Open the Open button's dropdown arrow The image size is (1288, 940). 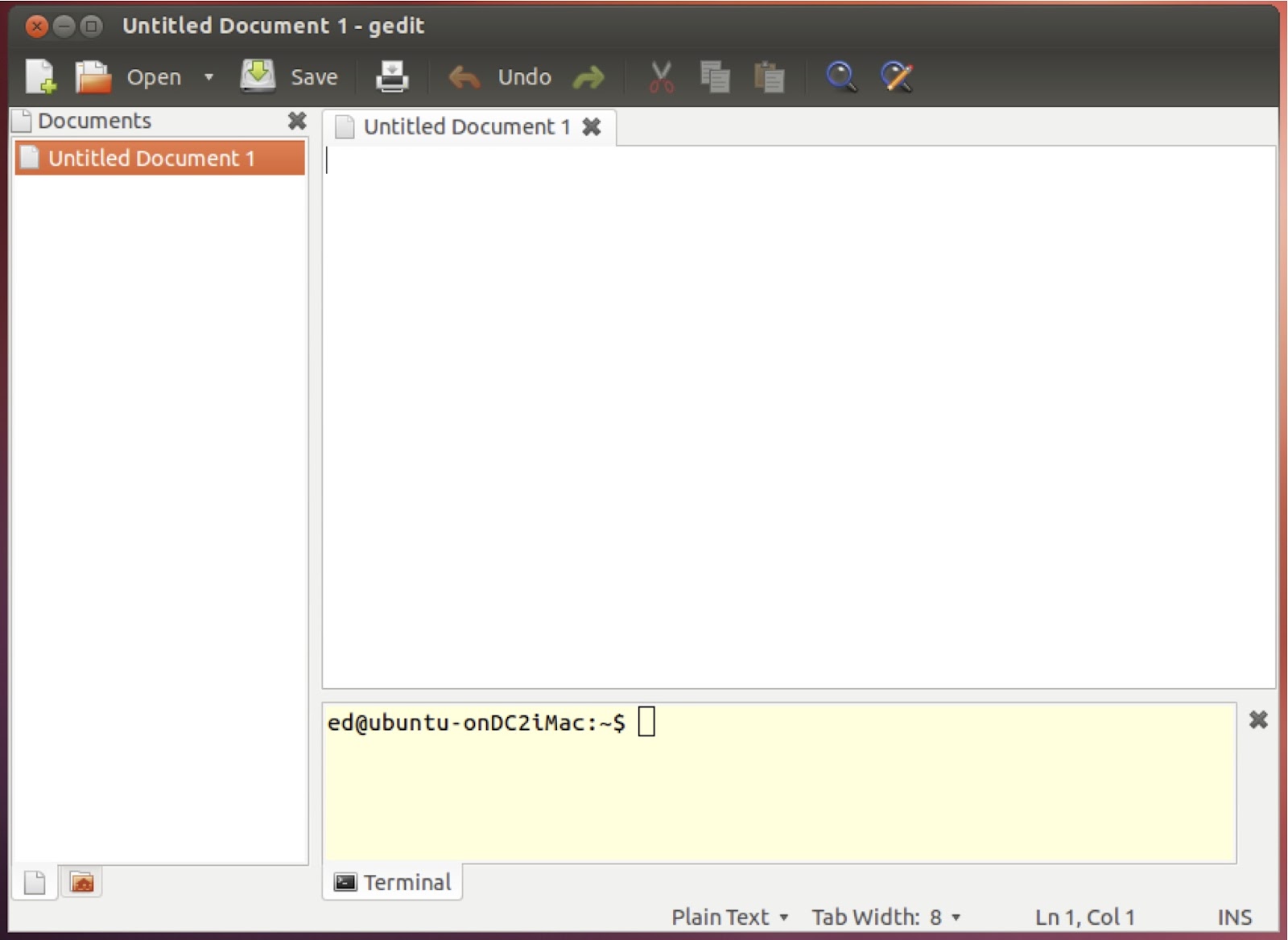tap(208, 76)
